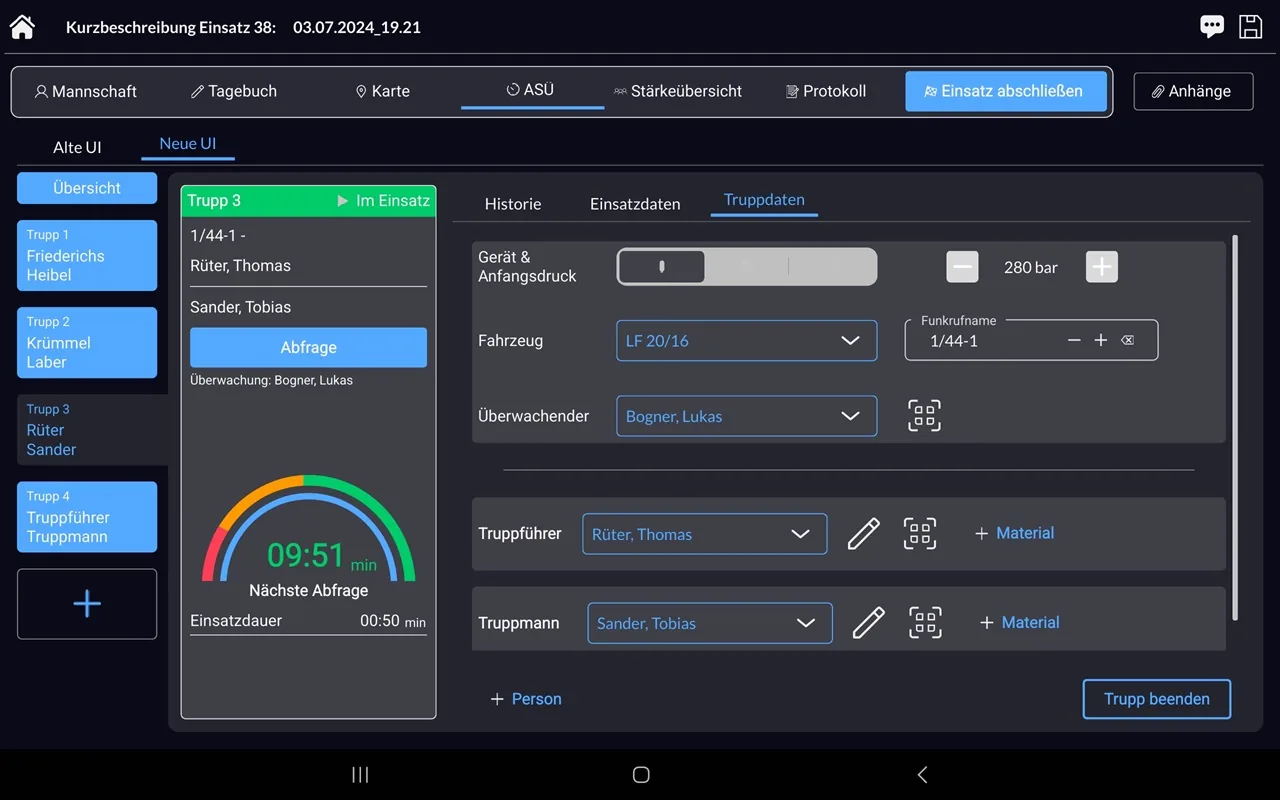1280x800 pixels.
Task: Click the Einsatz abschließen button
Action: coord(1006,91)
